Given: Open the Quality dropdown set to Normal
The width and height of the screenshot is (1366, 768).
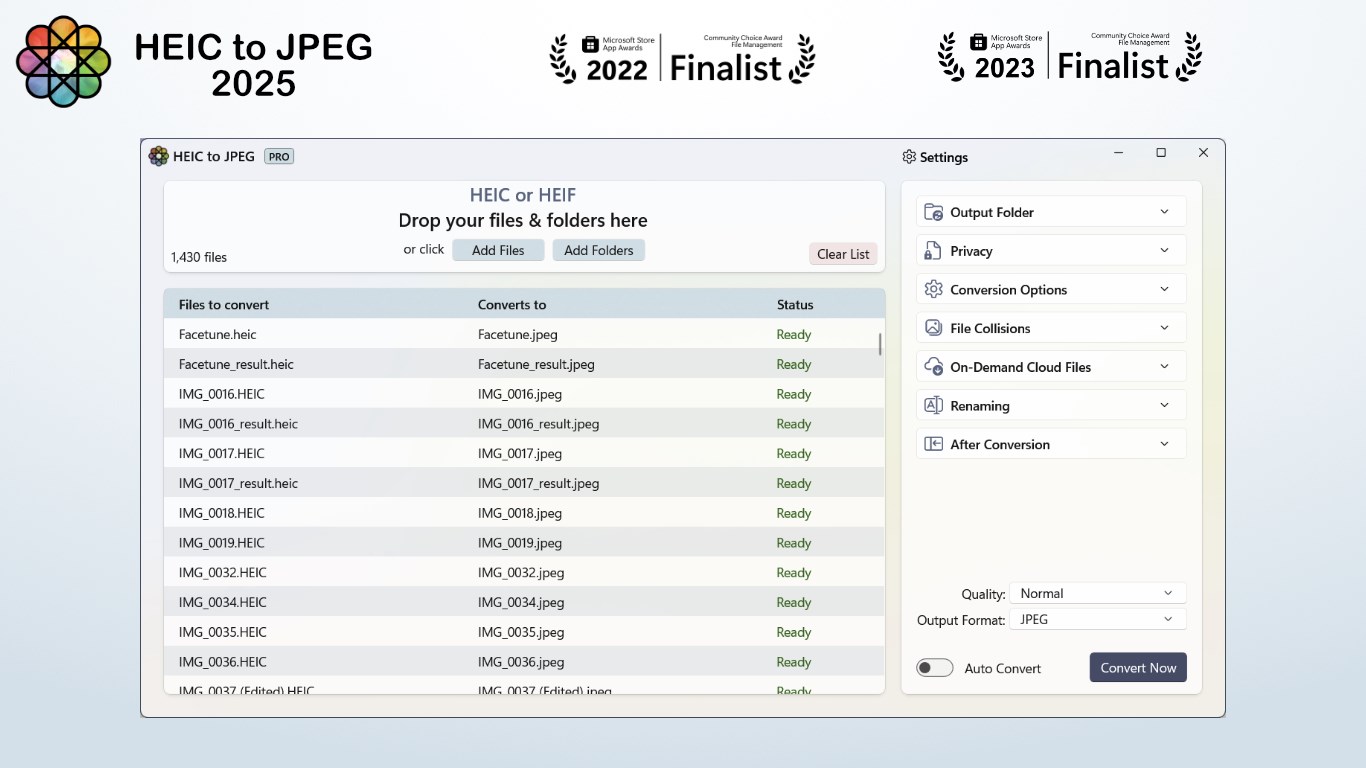Looking at the screenshot, I should point(1097,593).
